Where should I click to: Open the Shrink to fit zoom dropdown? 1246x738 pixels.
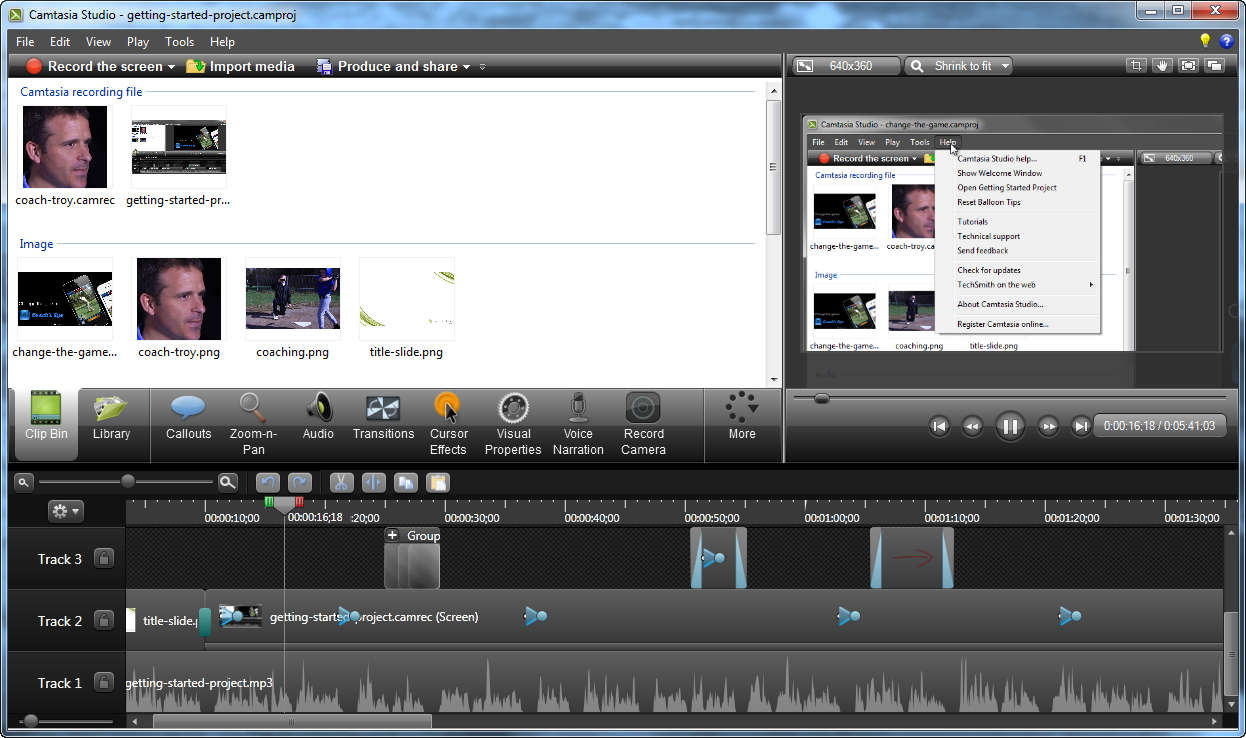coord(1004,66)
